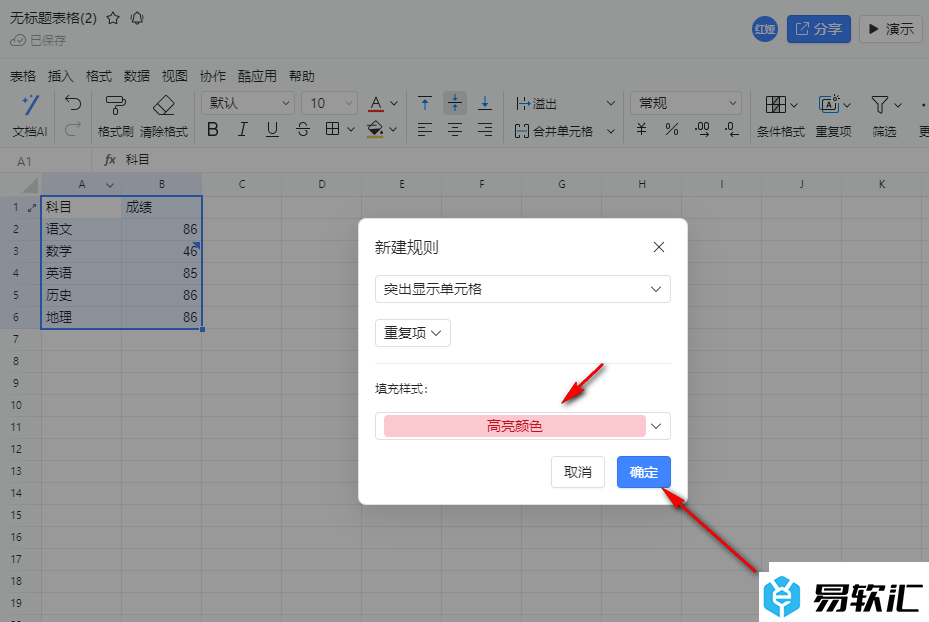Select cell containing 数学

81,251
